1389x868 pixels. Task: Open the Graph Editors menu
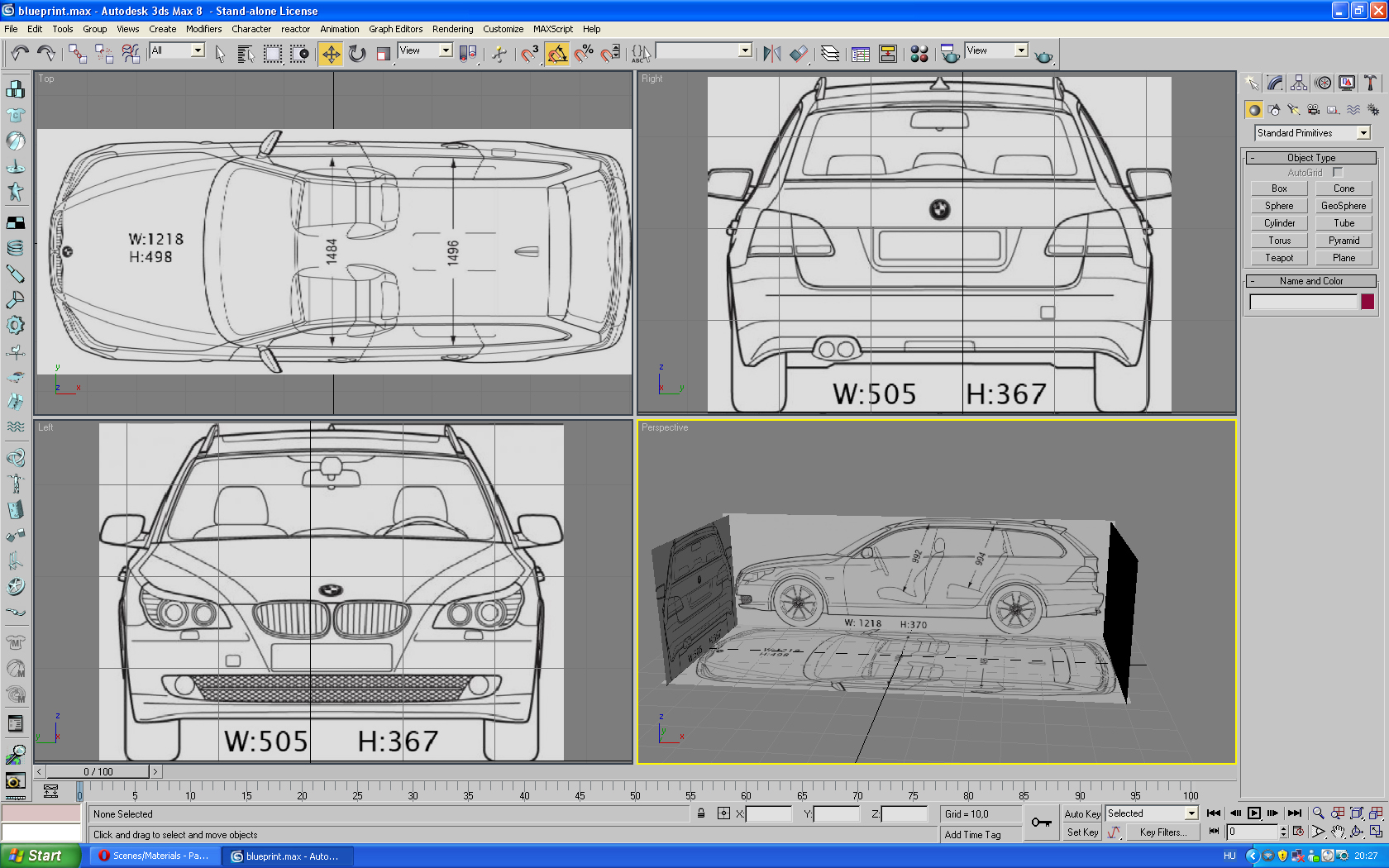pos(395,29)
